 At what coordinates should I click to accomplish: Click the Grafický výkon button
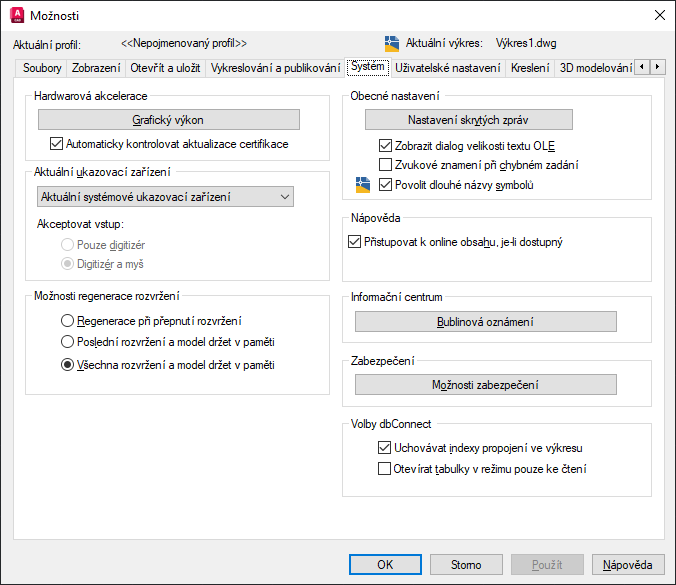(x=167, y=120)
